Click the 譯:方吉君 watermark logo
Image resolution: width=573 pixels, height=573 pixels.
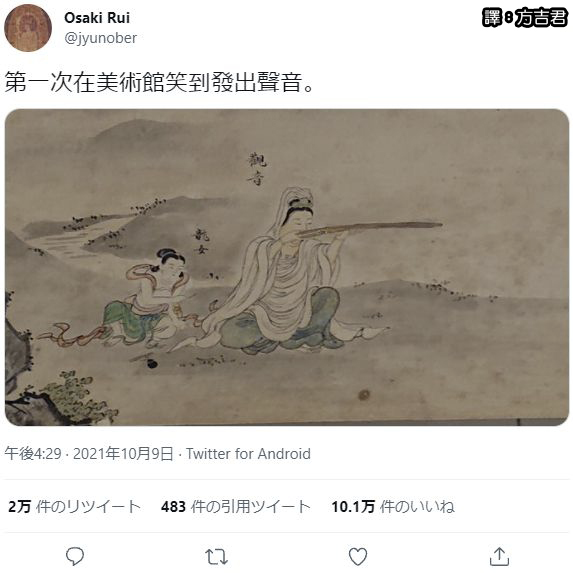pyautogui.click(x=525, y=18)
